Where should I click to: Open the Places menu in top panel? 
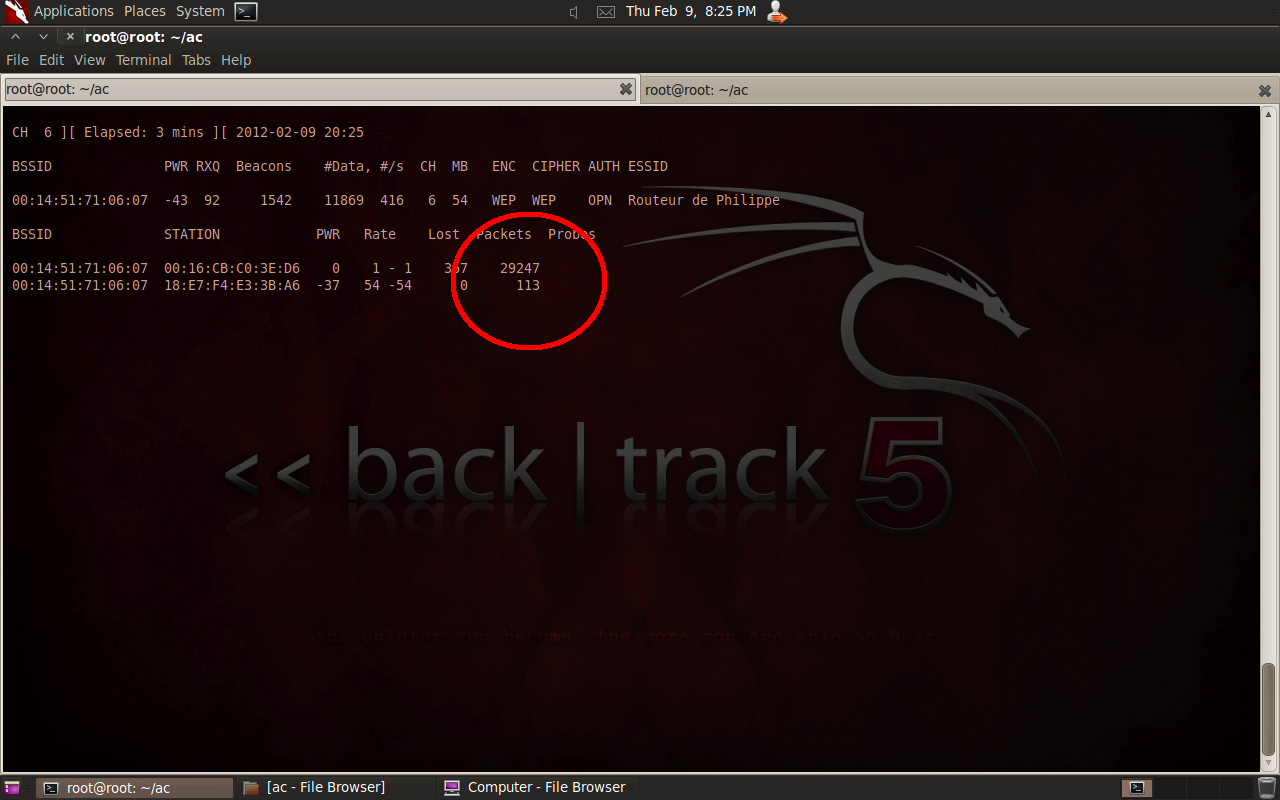tap(145, 11)
